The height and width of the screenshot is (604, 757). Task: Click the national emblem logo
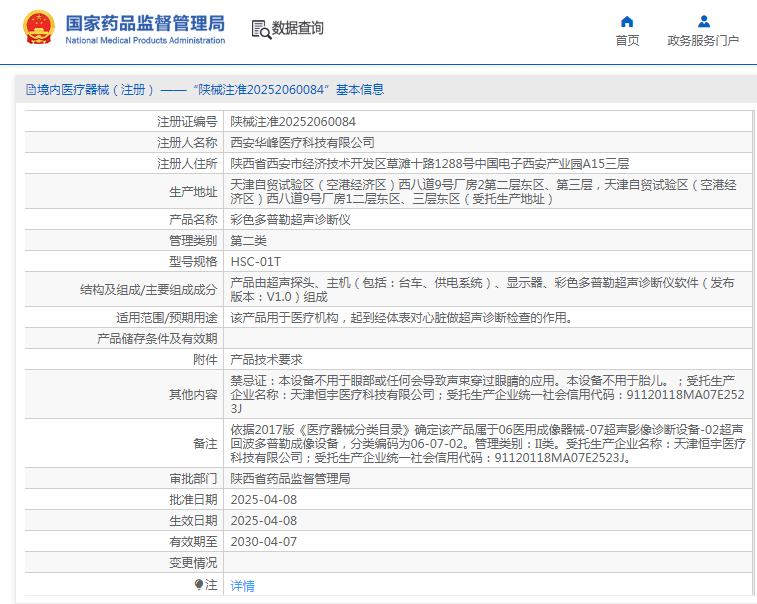[x=39, y=28]
